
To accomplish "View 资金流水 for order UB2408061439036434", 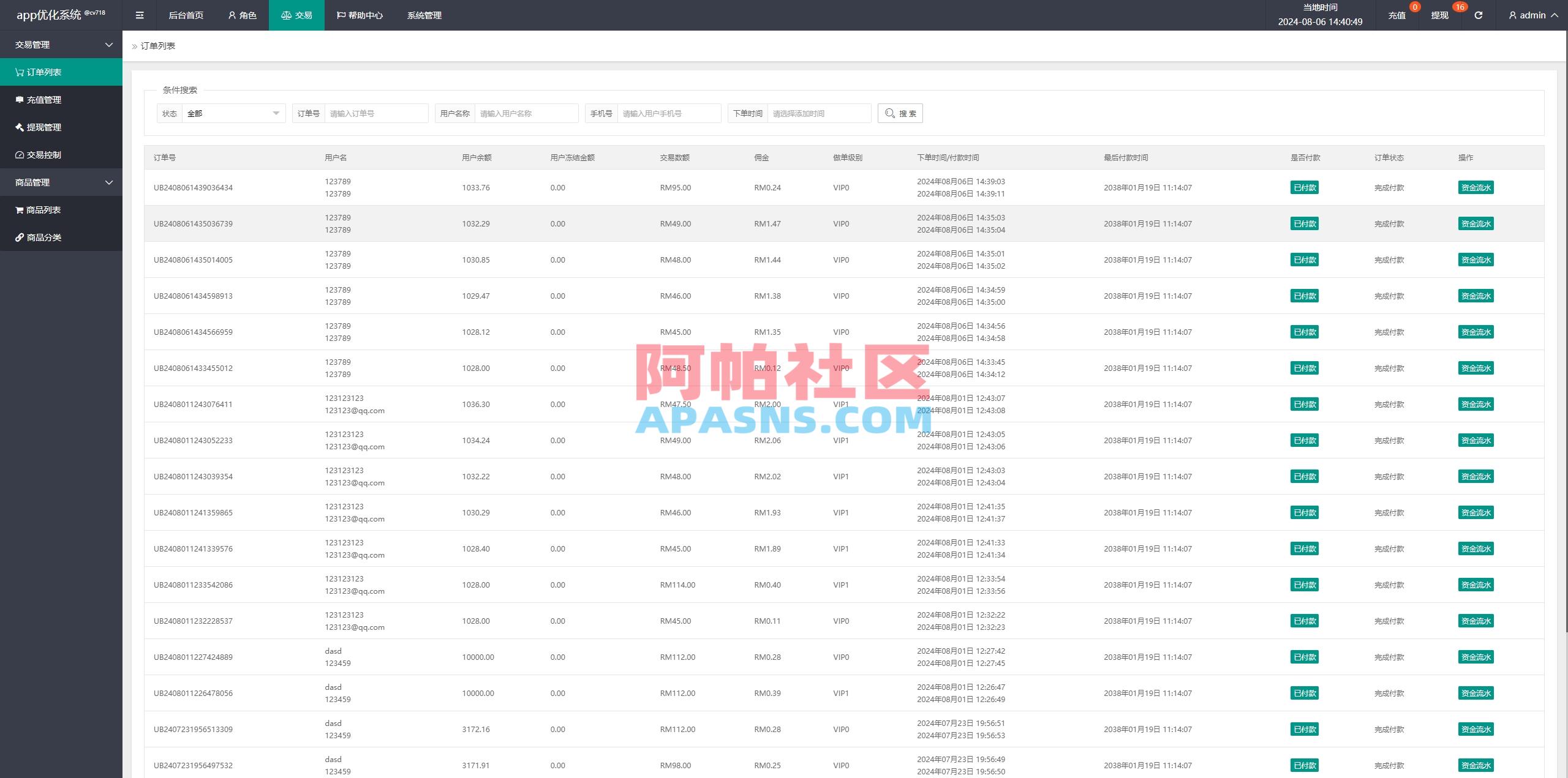I will pos(1476,187).
